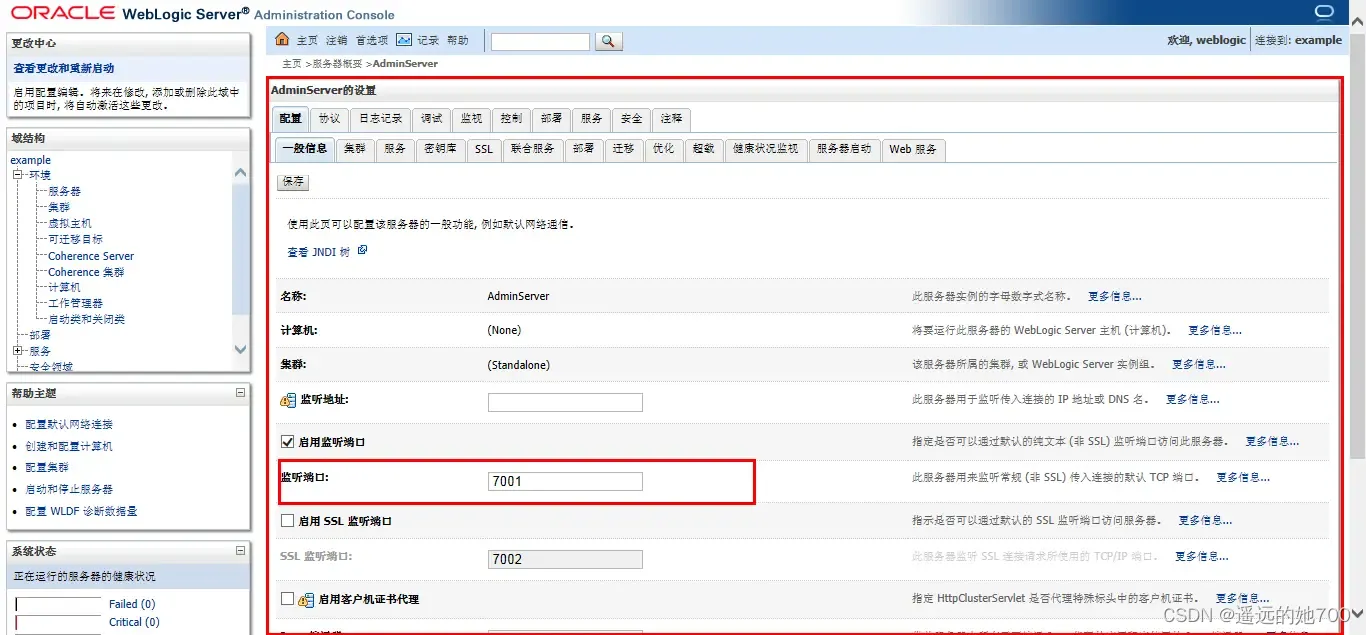This screenshot has height=635, width=1366.
Task: Select 计算机 in the domain tree
Action: click(64, 287)
